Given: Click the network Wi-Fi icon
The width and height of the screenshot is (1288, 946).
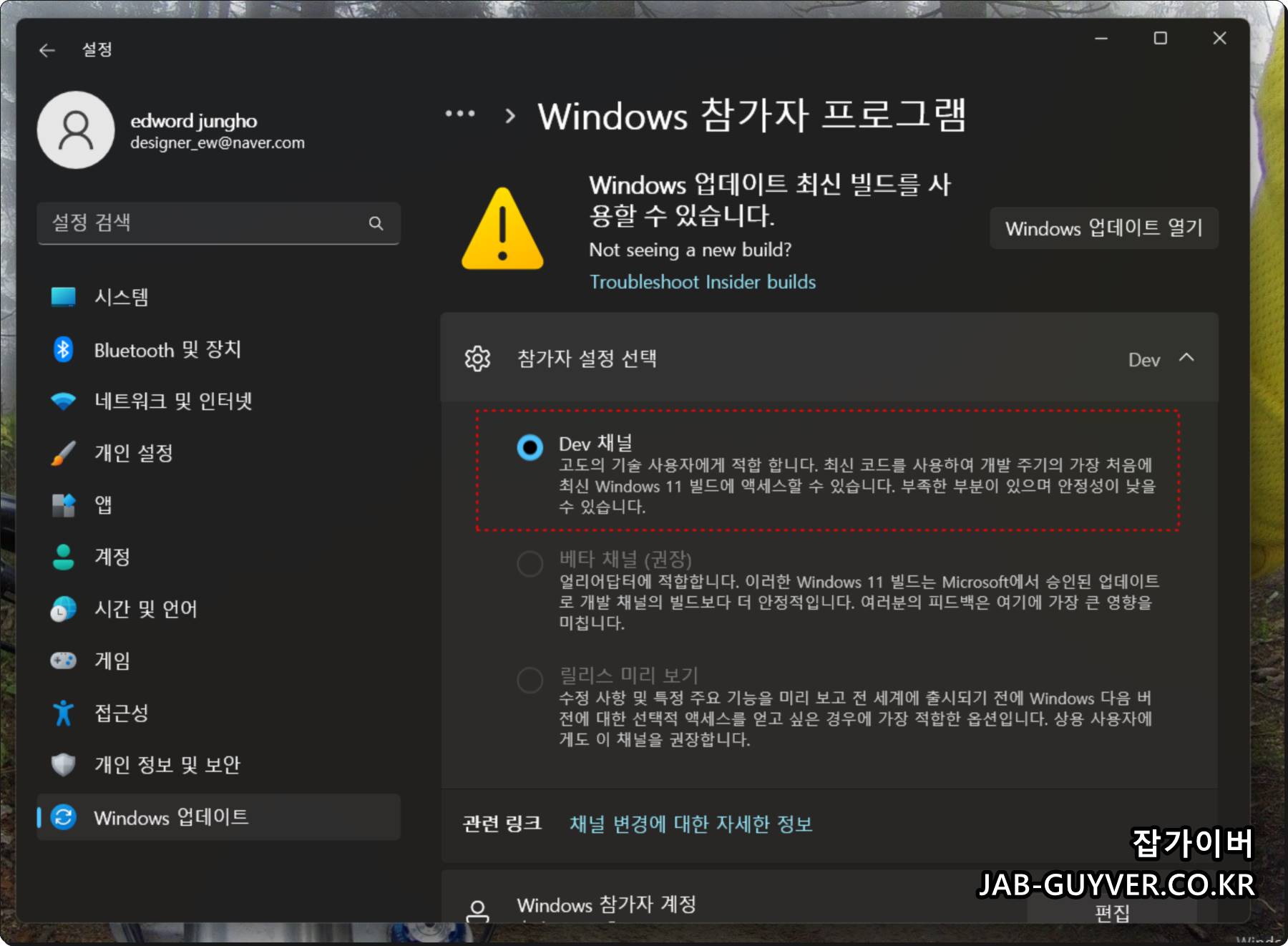Looking at the screenshot, I should pos(64,401).
